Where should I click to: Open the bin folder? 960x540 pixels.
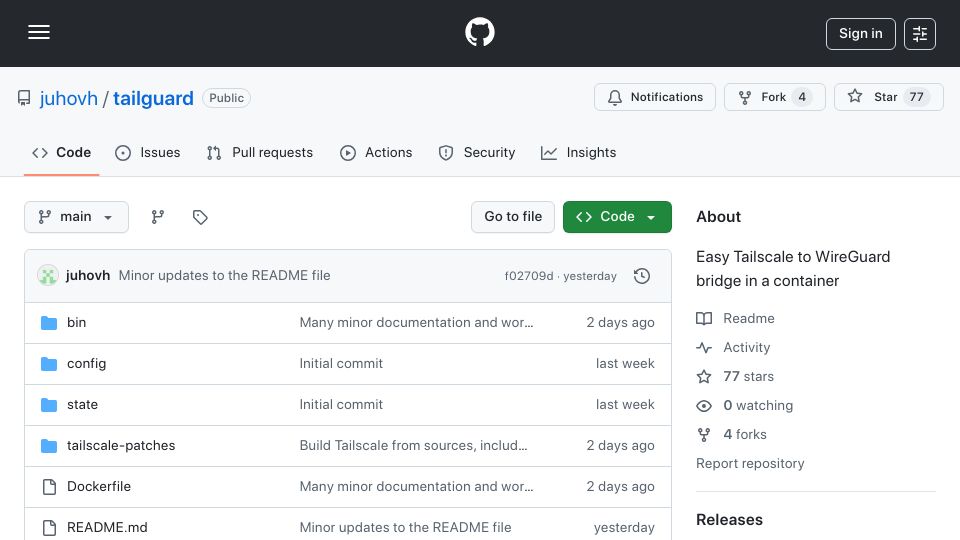point(77,323)
